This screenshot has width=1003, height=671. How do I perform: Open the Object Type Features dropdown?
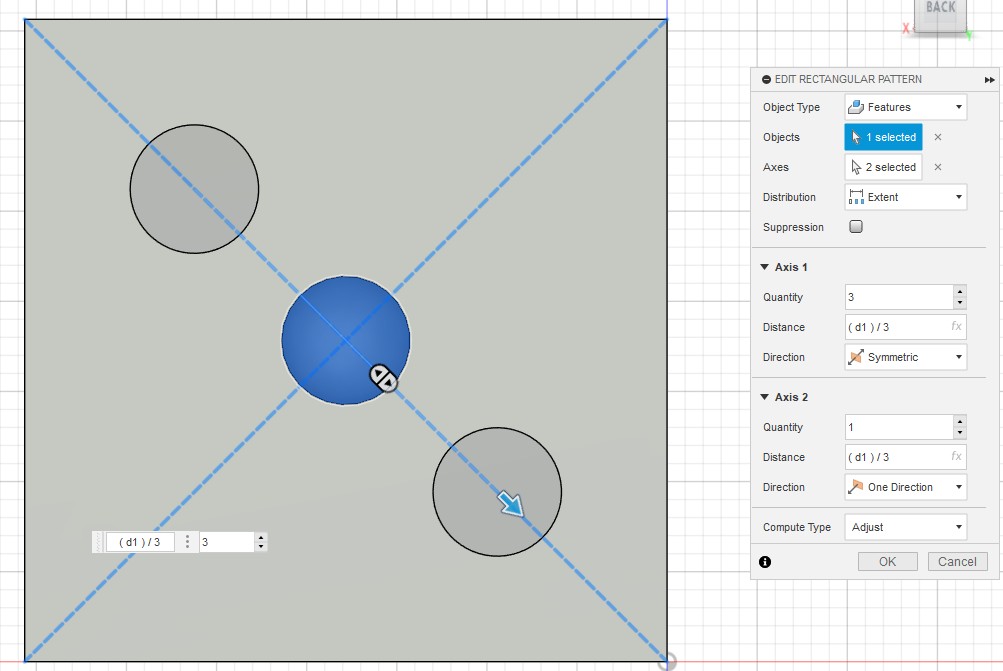905,107
